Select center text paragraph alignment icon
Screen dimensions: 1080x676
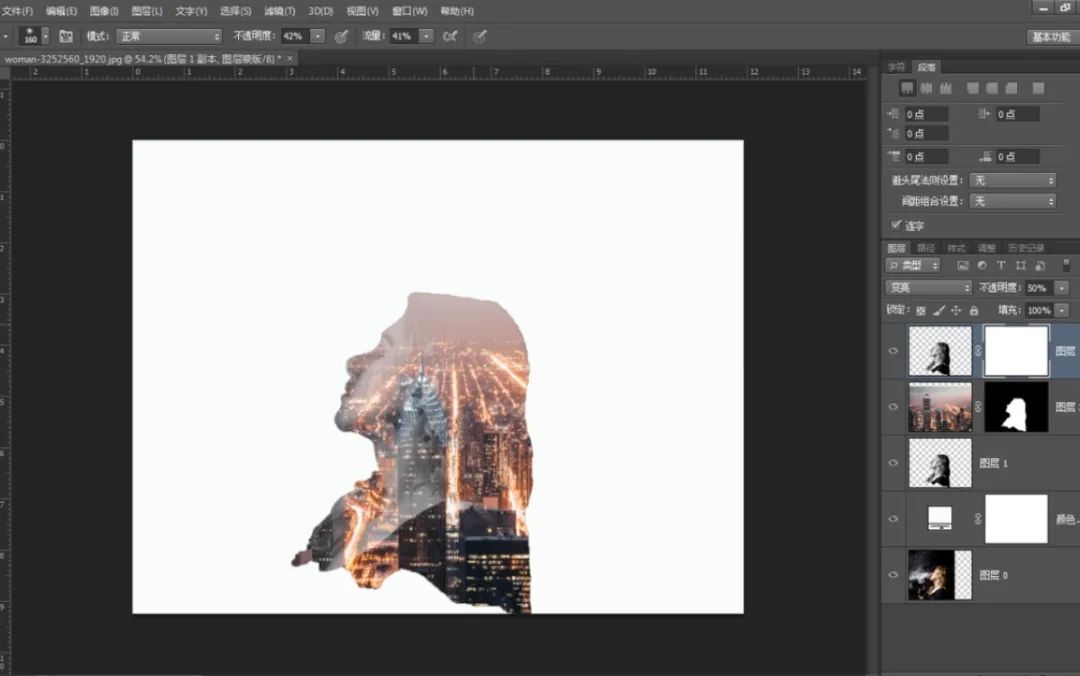coord(926,88)
